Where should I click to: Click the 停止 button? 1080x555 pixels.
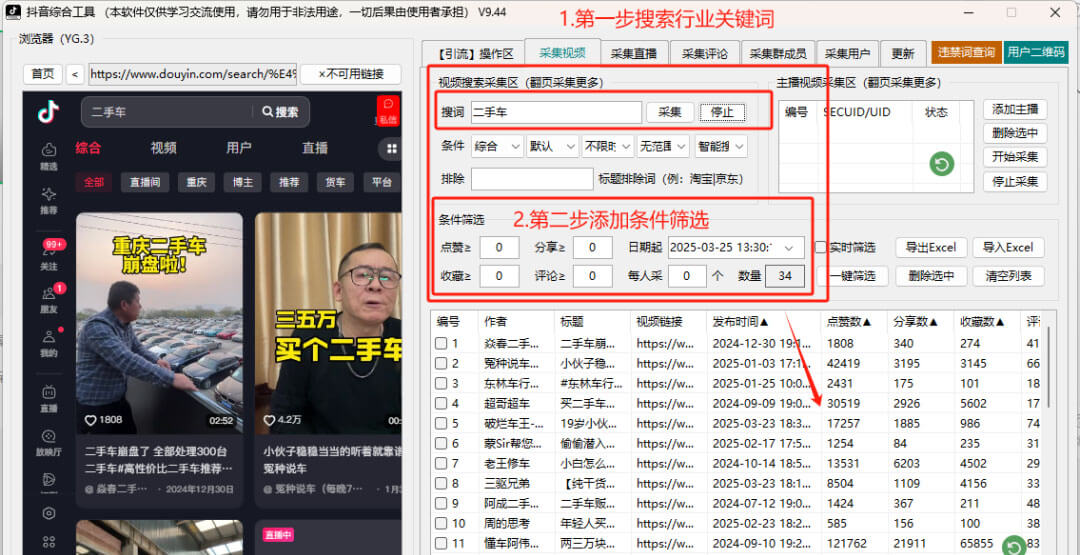(x=722, y=112)
